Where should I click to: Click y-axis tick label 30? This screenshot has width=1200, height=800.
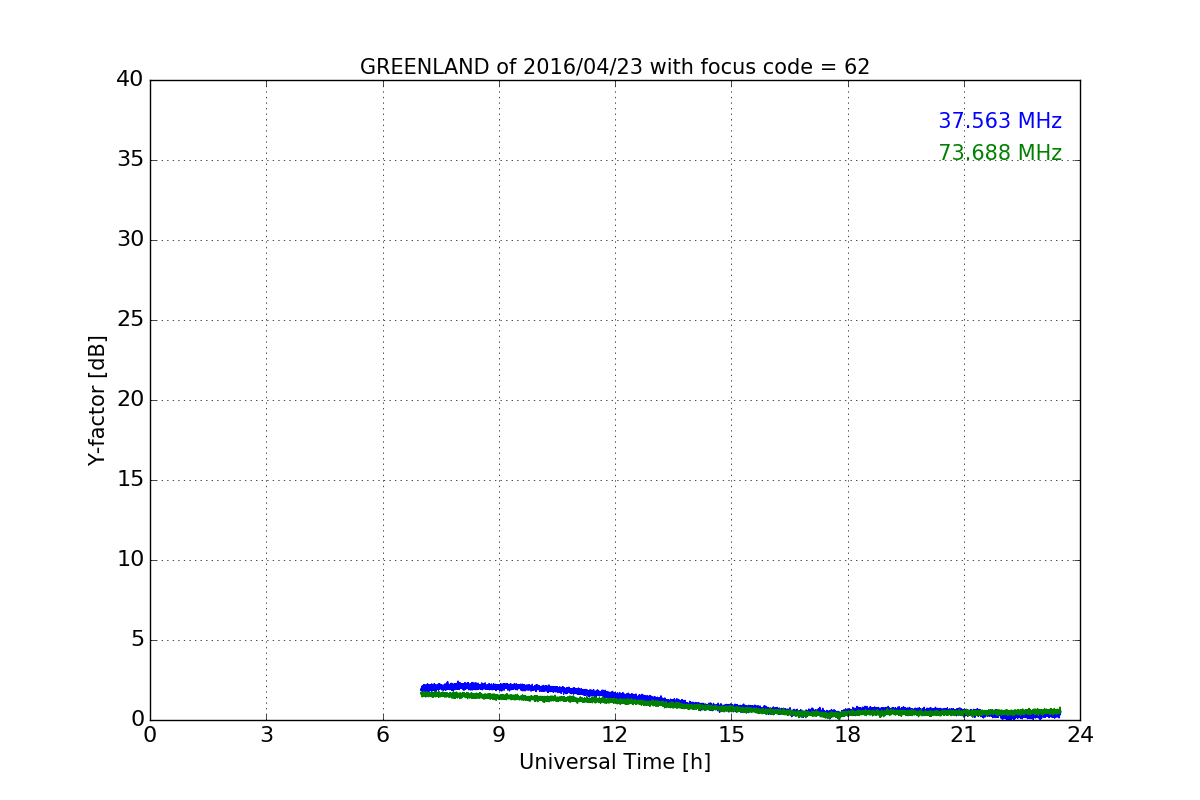(x=130, y=240)
